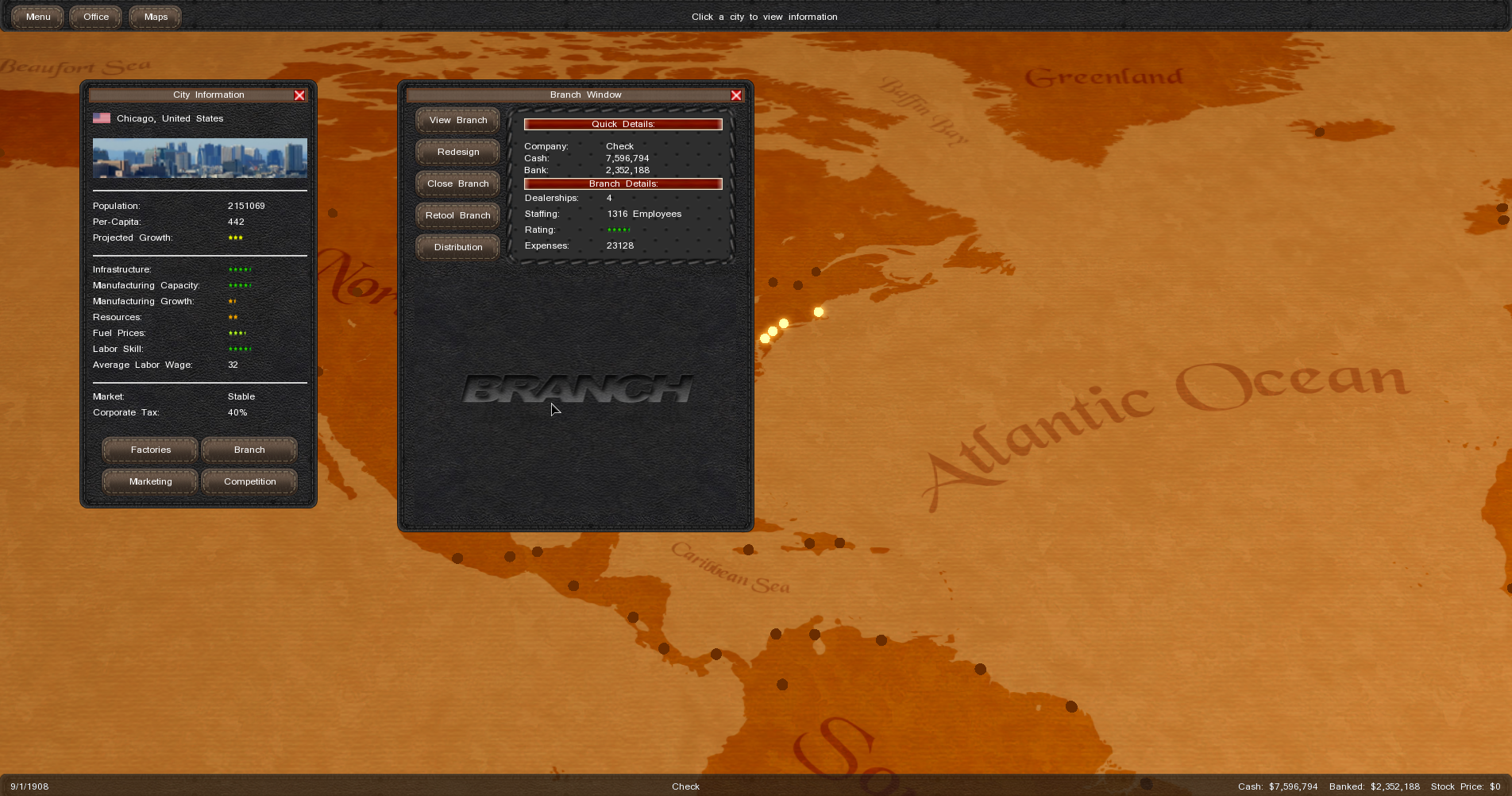Open the Marketing panel
Image resolution: width=1512 pixels, height=796 pixels.
click(150, 481)
